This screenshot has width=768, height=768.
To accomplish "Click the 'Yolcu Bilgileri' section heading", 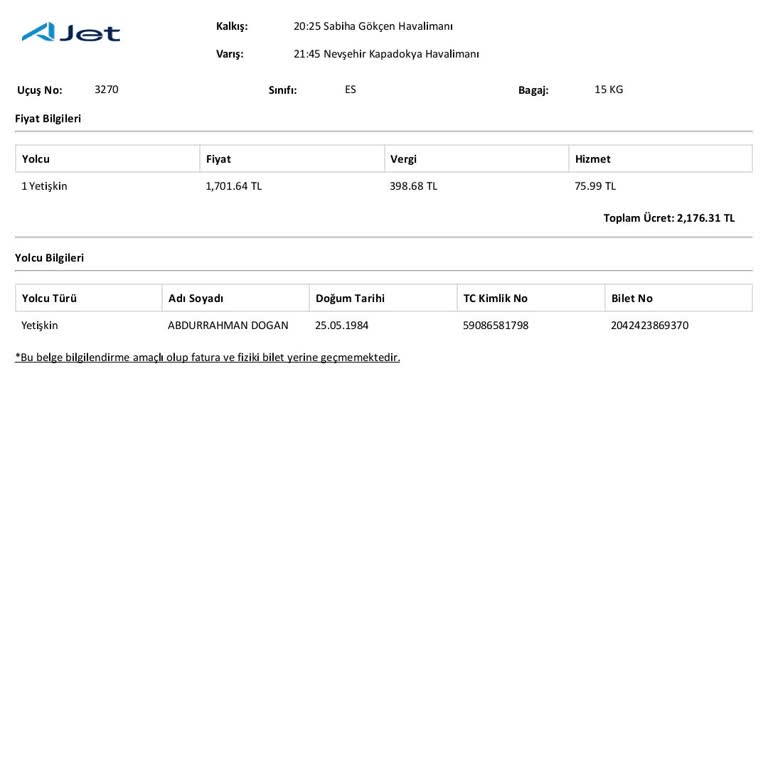I will click(49, 258).
